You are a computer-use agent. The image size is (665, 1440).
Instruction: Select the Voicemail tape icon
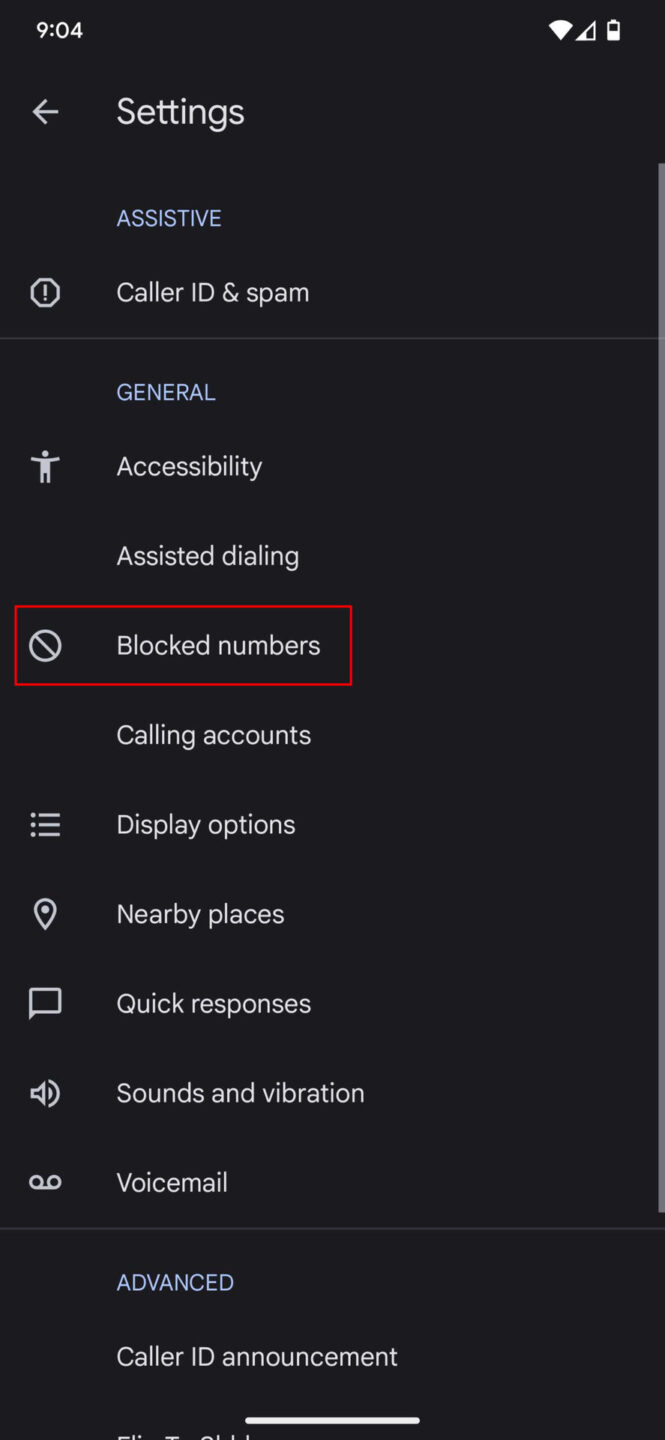point(45,1181)
